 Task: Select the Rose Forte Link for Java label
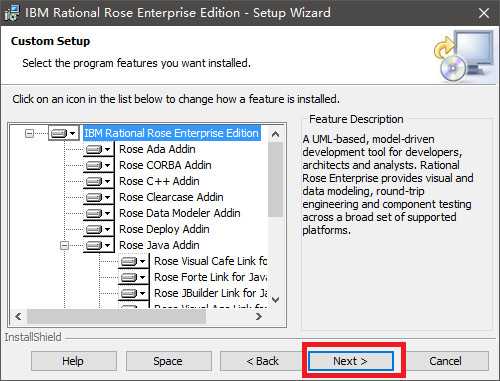click(x=211, y=277)
